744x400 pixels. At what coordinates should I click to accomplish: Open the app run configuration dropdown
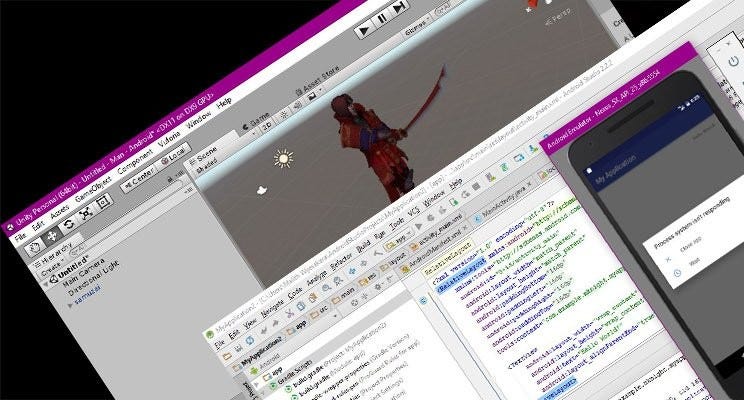(x=397, y=241)
